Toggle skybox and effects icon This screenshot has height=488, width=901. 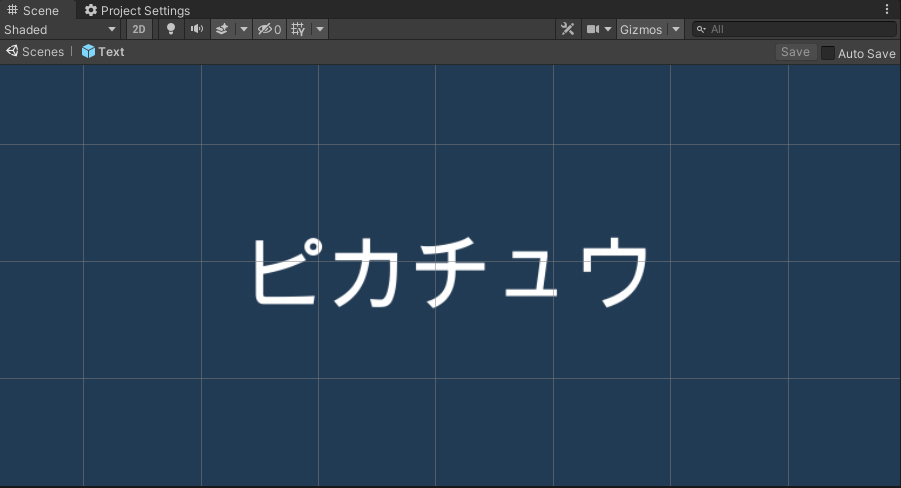click(x=222, y=29)
